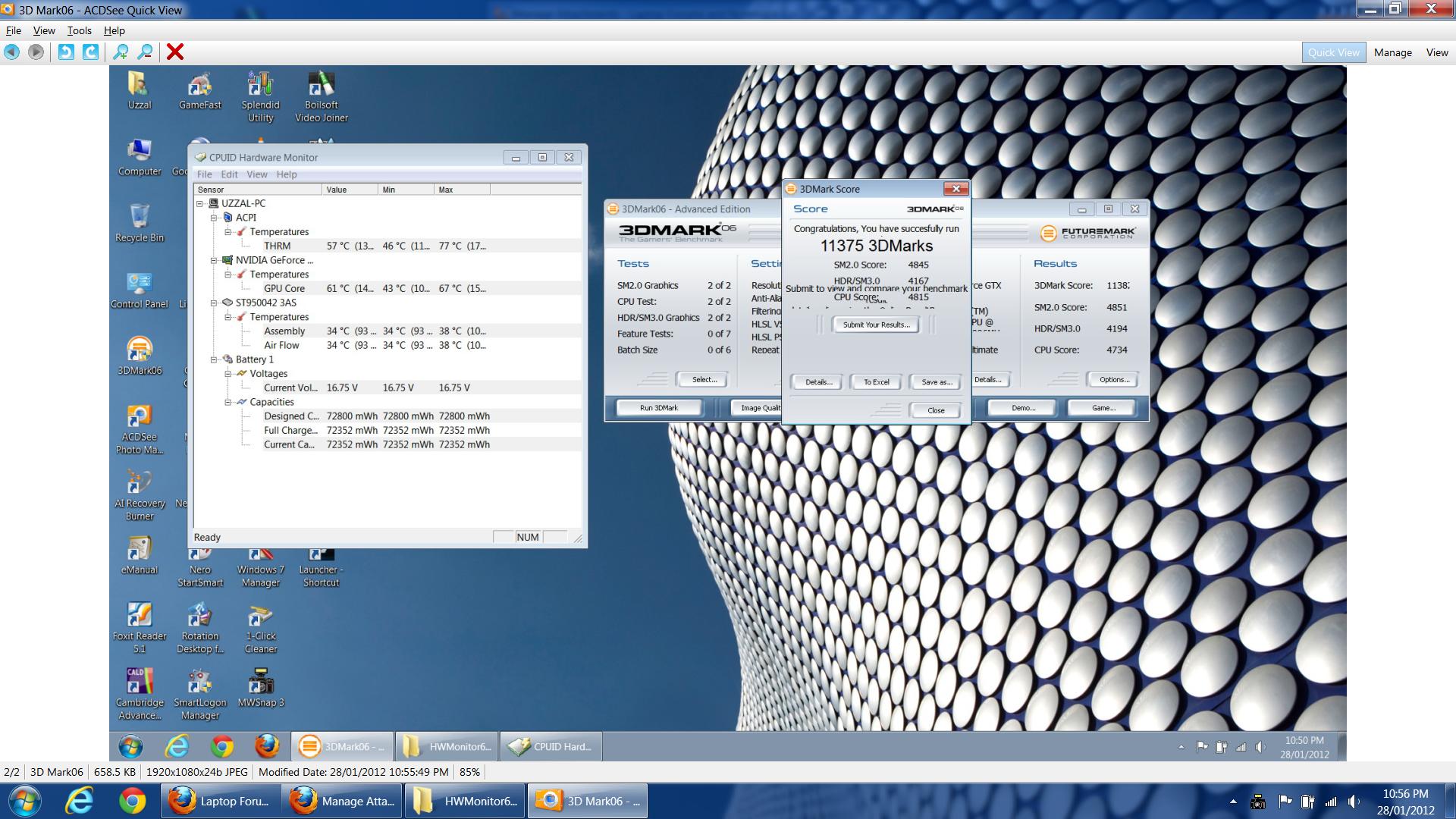Click the 1920x1080x24b JPEG status entry
The width and height of the screenshot is (1456, 819).
point(196,772)
